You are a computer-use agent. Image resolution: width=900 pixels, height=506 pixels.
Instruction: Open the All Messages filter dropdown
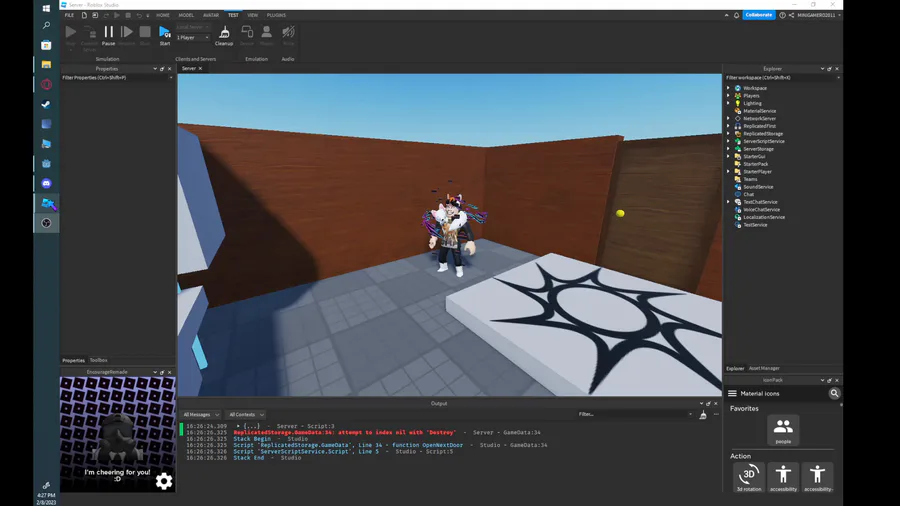tap(200, 414)
